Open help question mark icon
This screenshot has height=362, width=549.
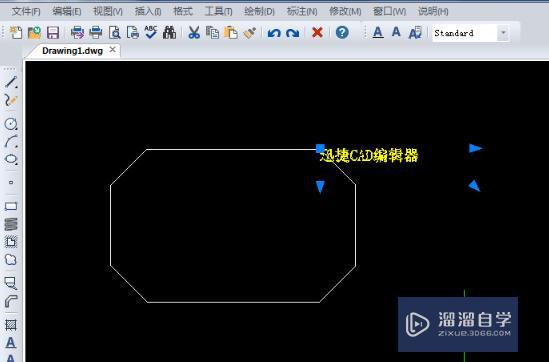coord(342,33)
